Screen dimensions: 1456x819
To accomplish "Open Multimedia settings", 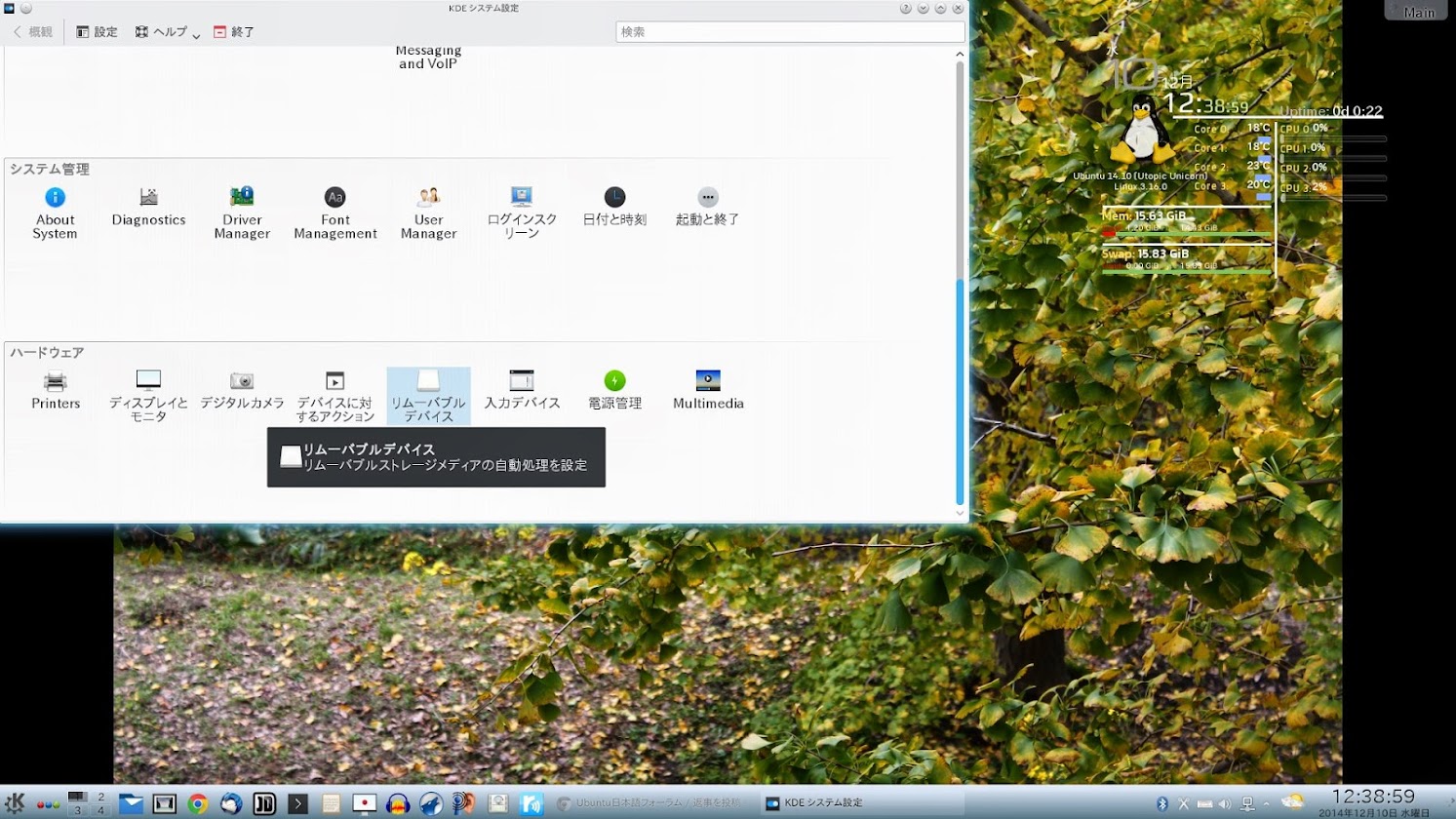I will (708, 390).
